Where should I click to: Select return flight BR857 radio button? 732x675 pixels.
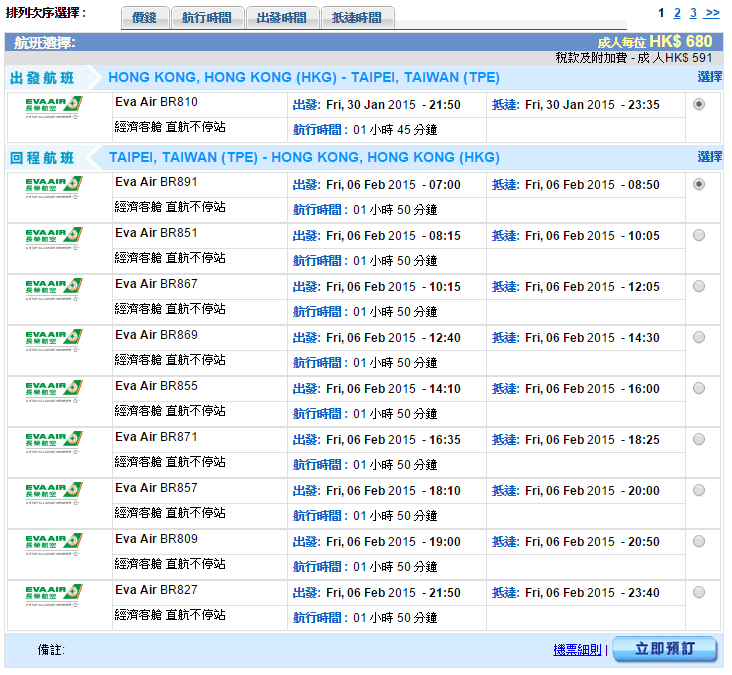click(x=698, y=490)
